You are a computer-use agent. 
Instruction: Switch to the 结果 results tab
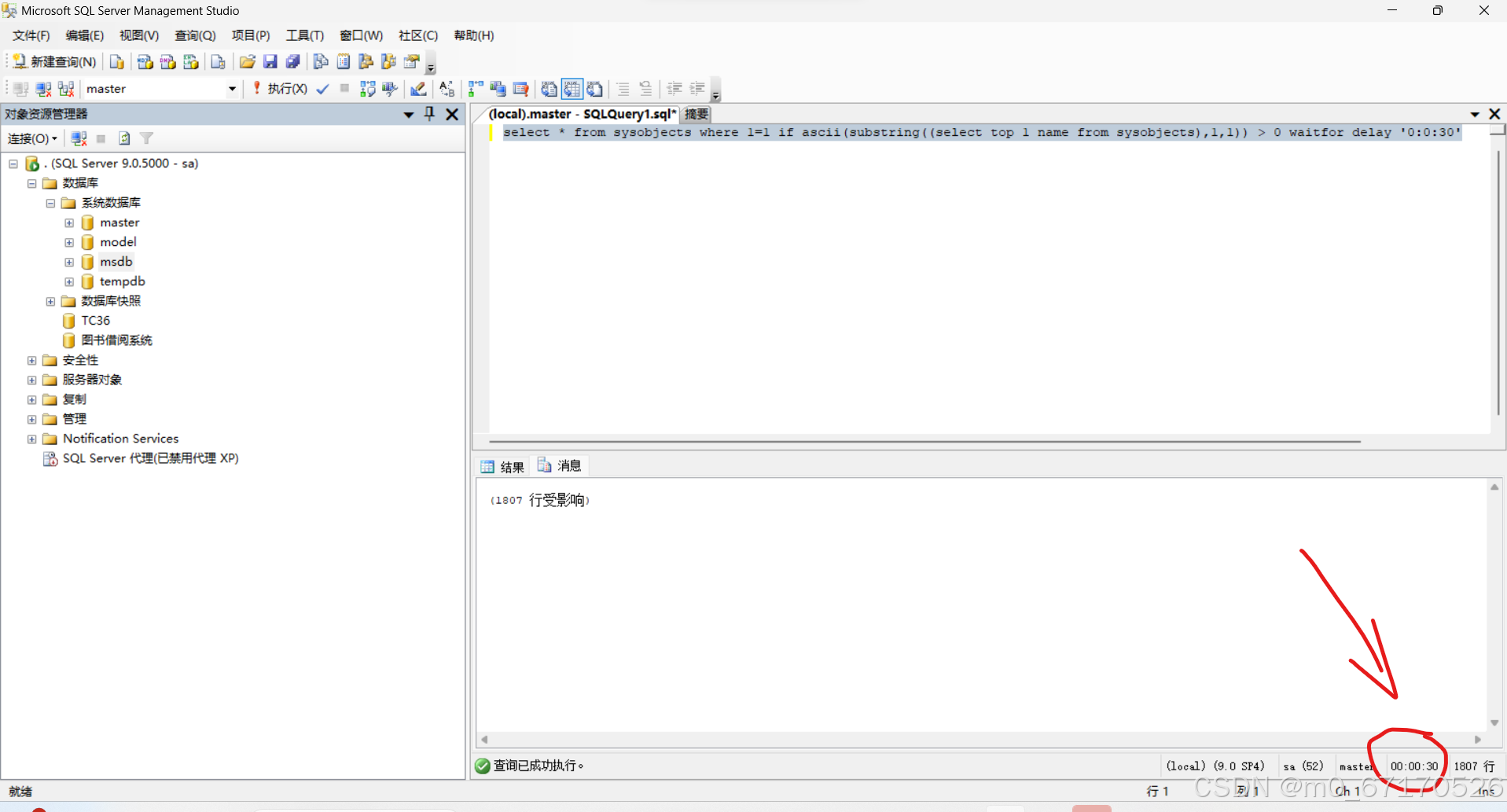pos(503,467)
